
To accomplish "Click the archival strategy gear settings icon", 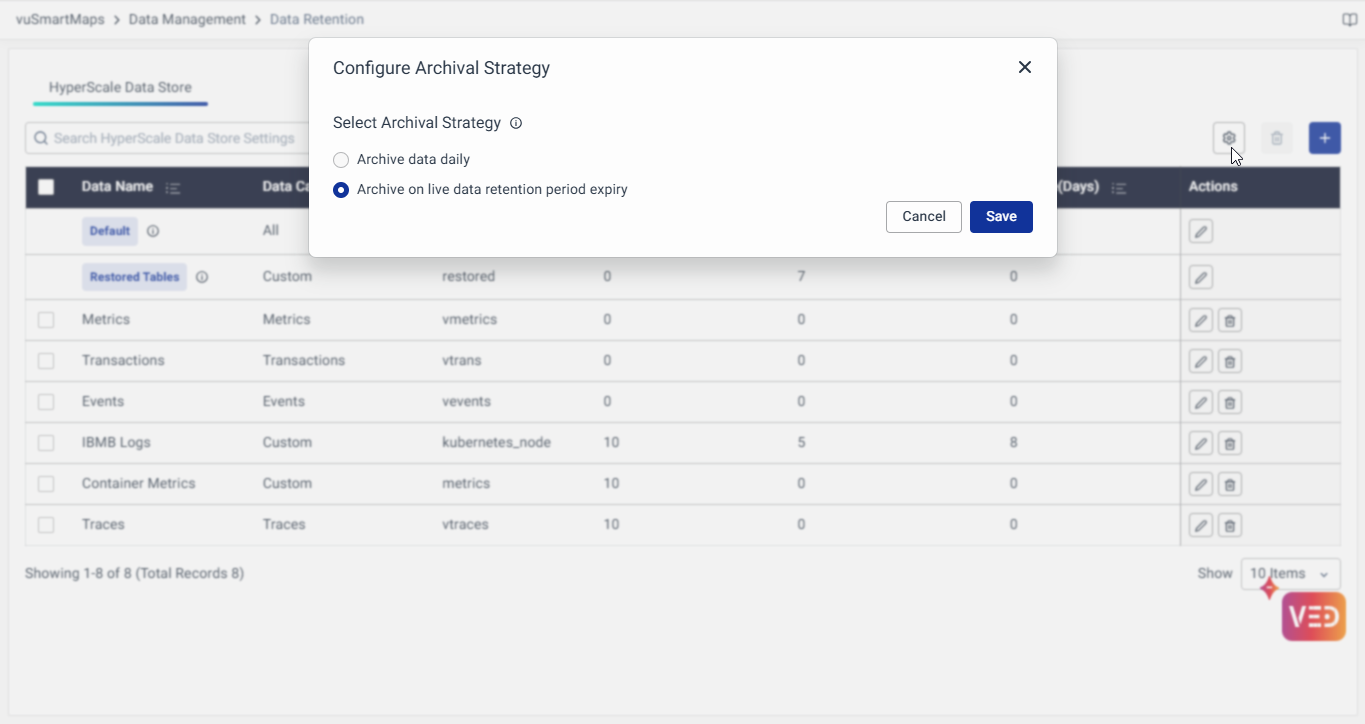I will click(x=1228, y=138).
